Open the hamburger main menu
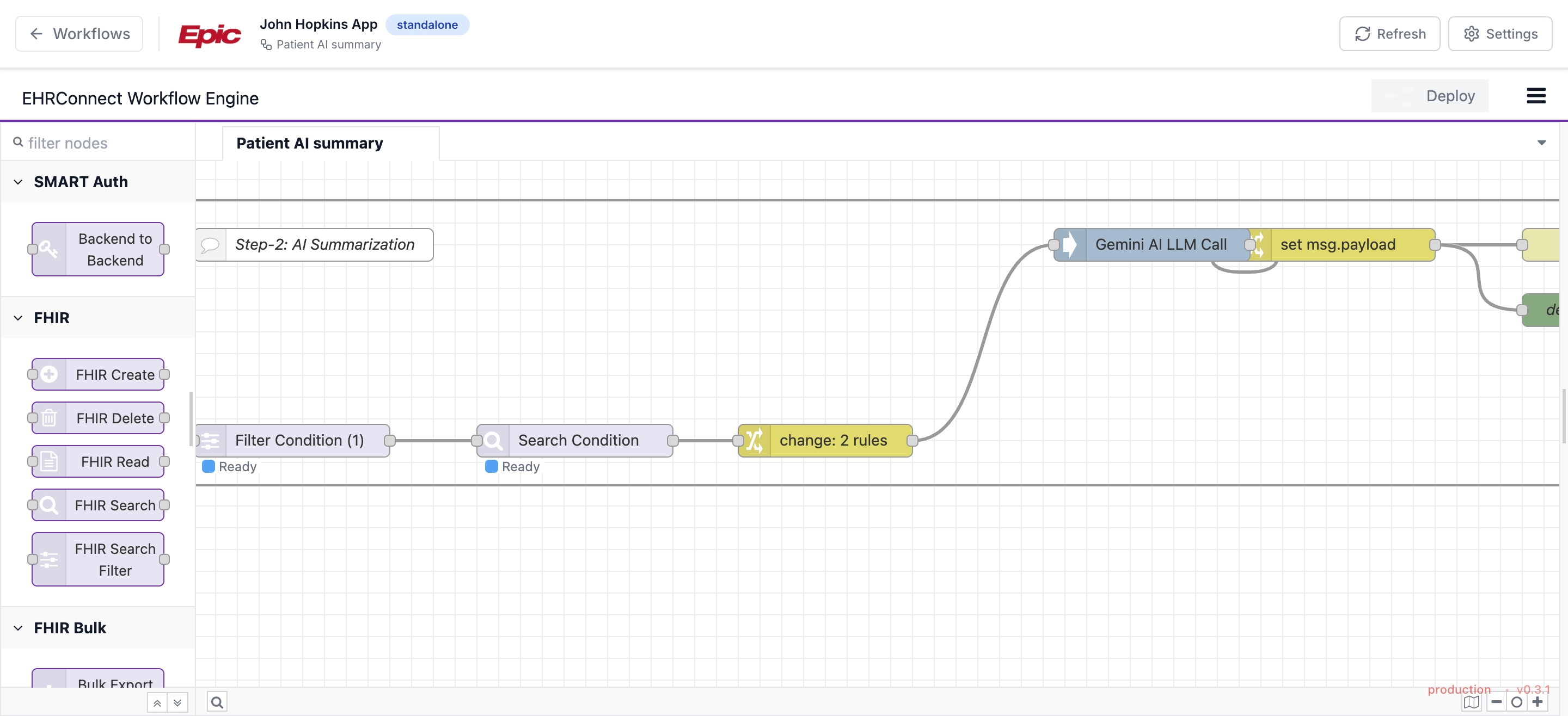The width and height of the screenshot is (1568, 716). [1535, 96]
